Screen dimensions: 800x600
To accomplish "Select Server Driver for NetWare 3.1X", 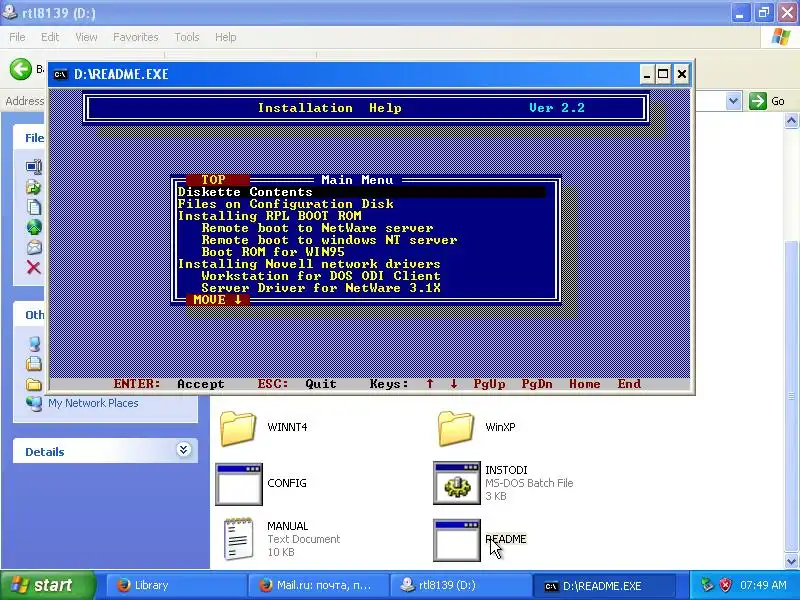I will 321,288.
